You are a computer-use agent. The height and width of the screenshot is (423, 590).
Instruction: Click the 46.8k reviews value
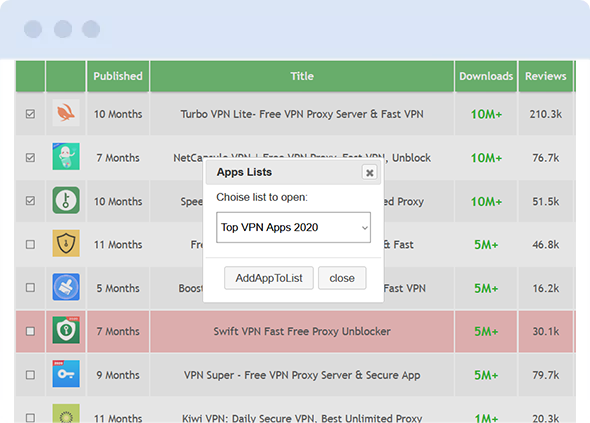[546, 245]
